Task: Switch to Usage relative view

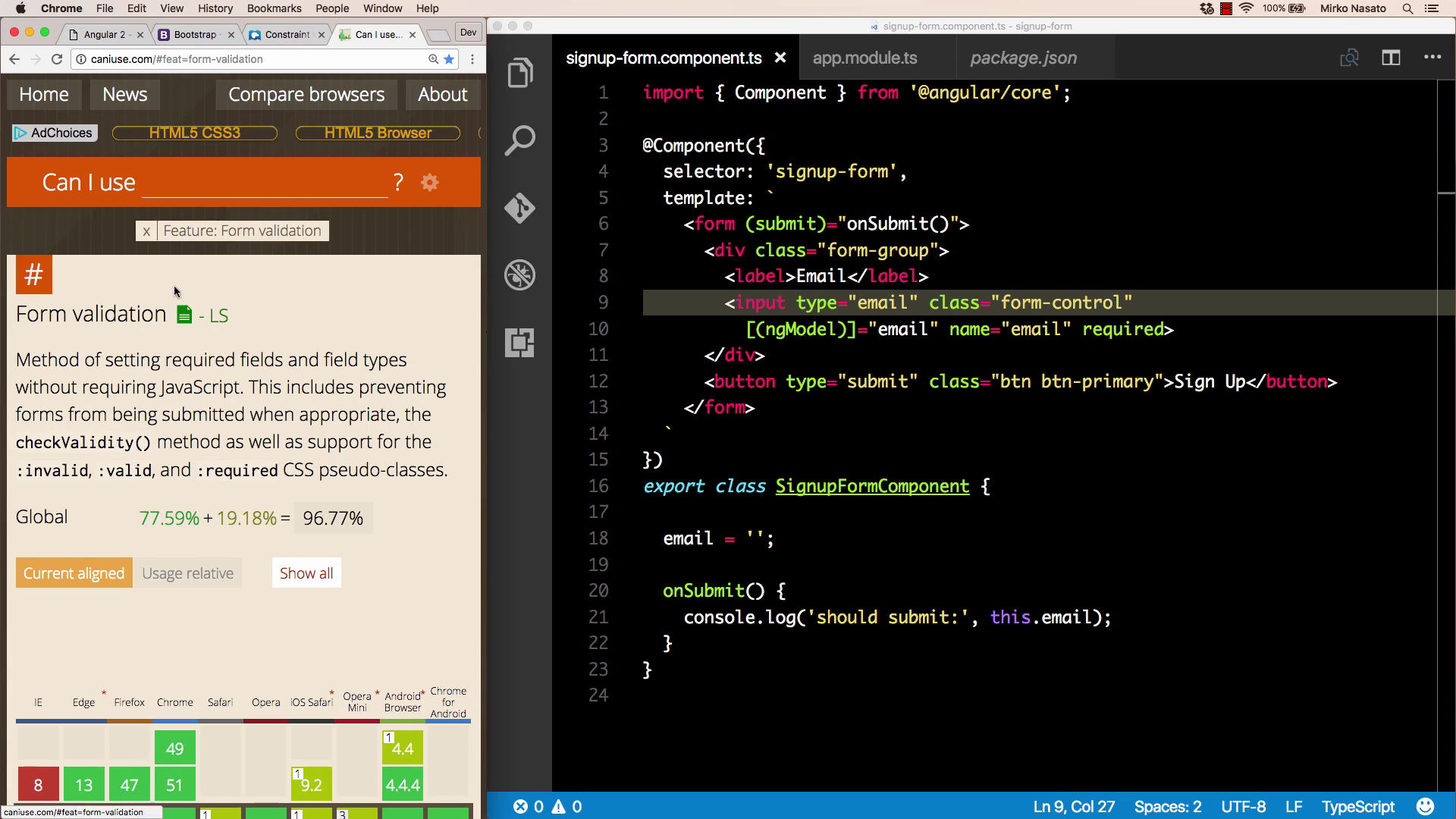Action: tap(188, 573)
